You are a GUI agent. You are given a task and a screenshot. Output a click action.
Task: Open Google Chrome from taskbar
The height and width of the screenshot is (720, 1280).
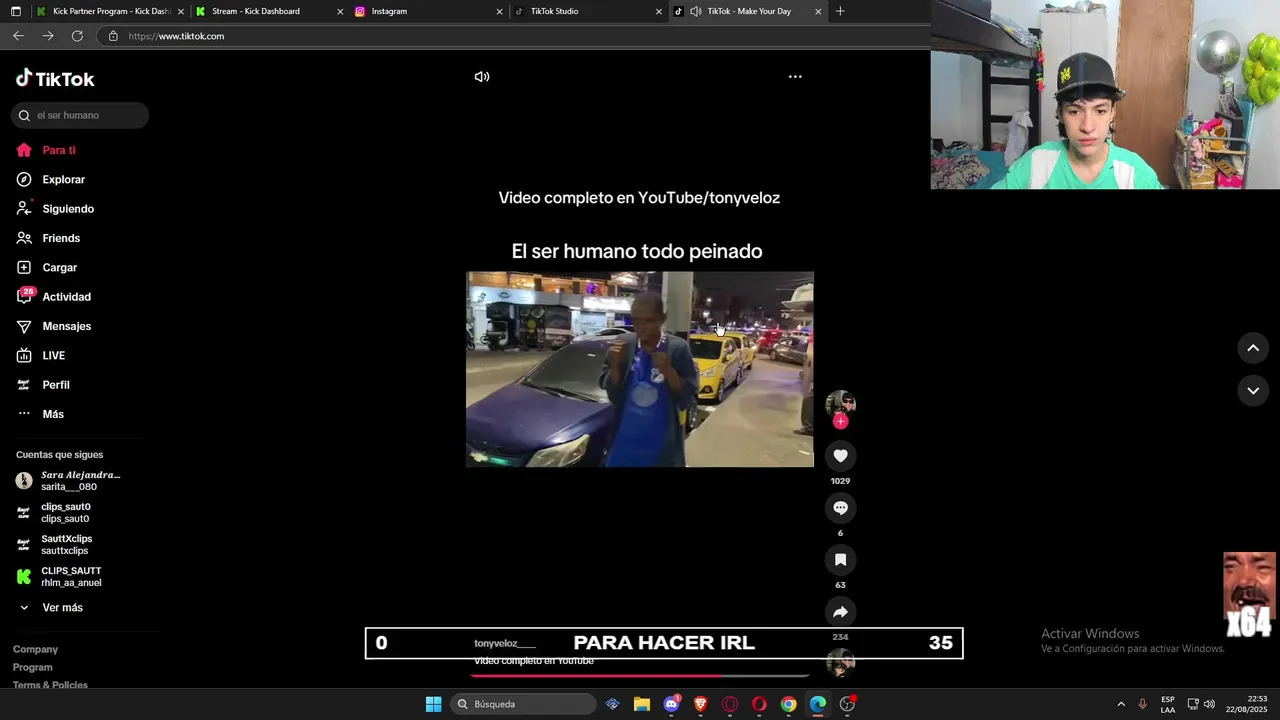pyautogui.click(x=789, y=704)
